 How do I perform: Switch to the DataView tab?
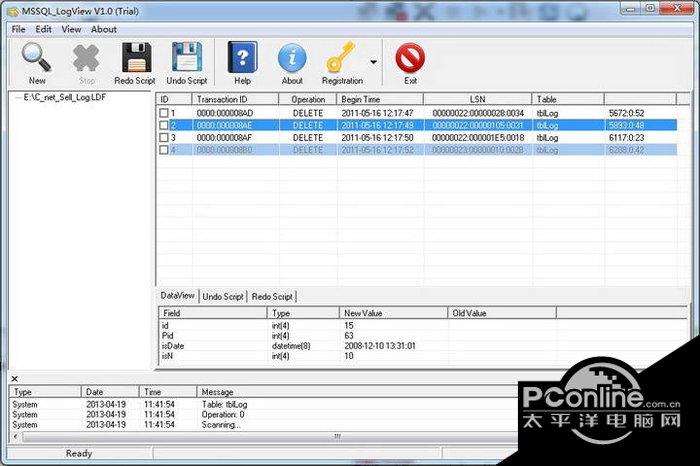click(177, 295)
